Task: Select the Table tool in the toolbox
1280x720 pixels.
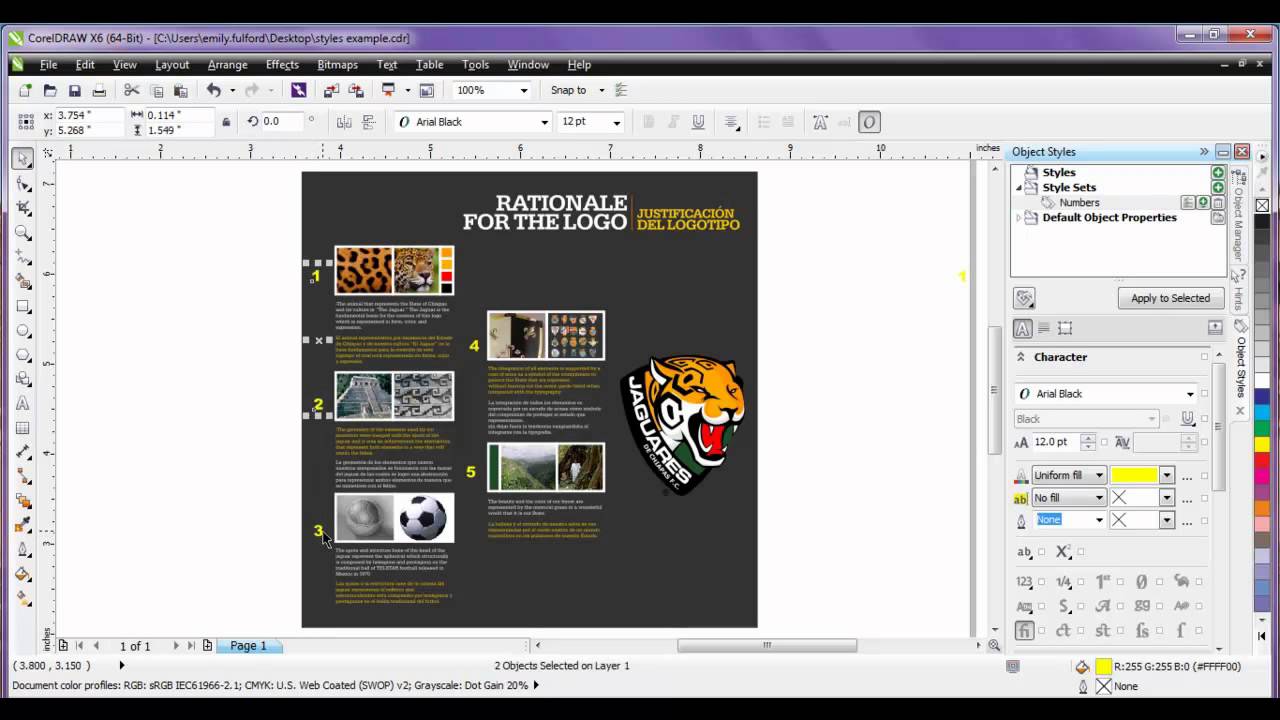Action: point(23,428)
